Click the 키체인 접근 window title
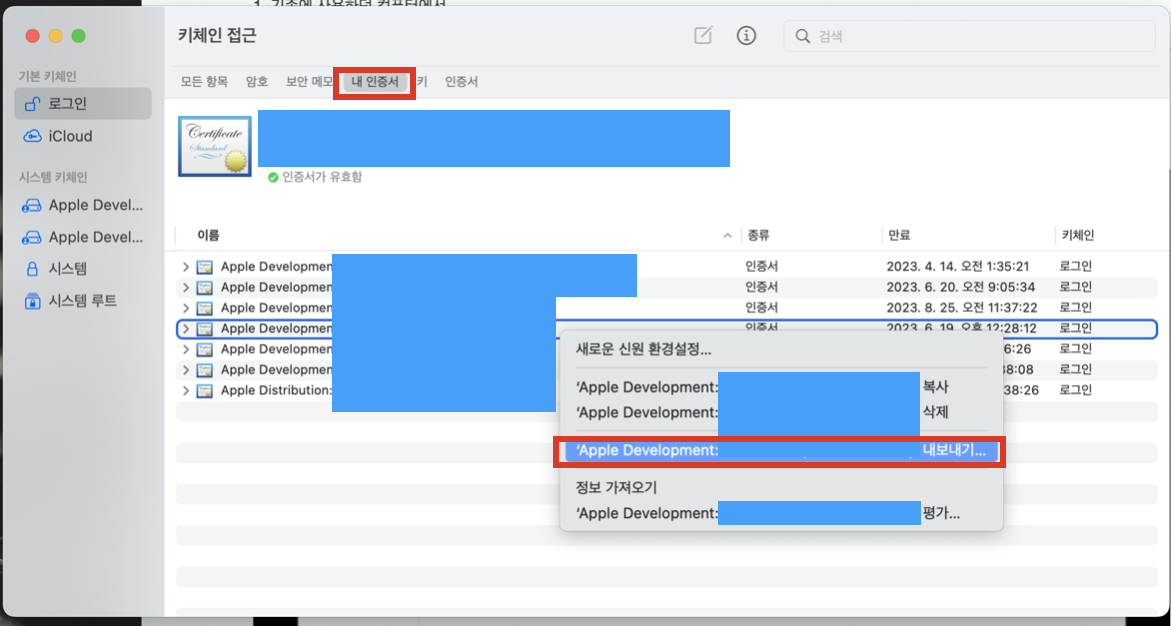This screenshot has width=1172, height=626. click(218, 35)
